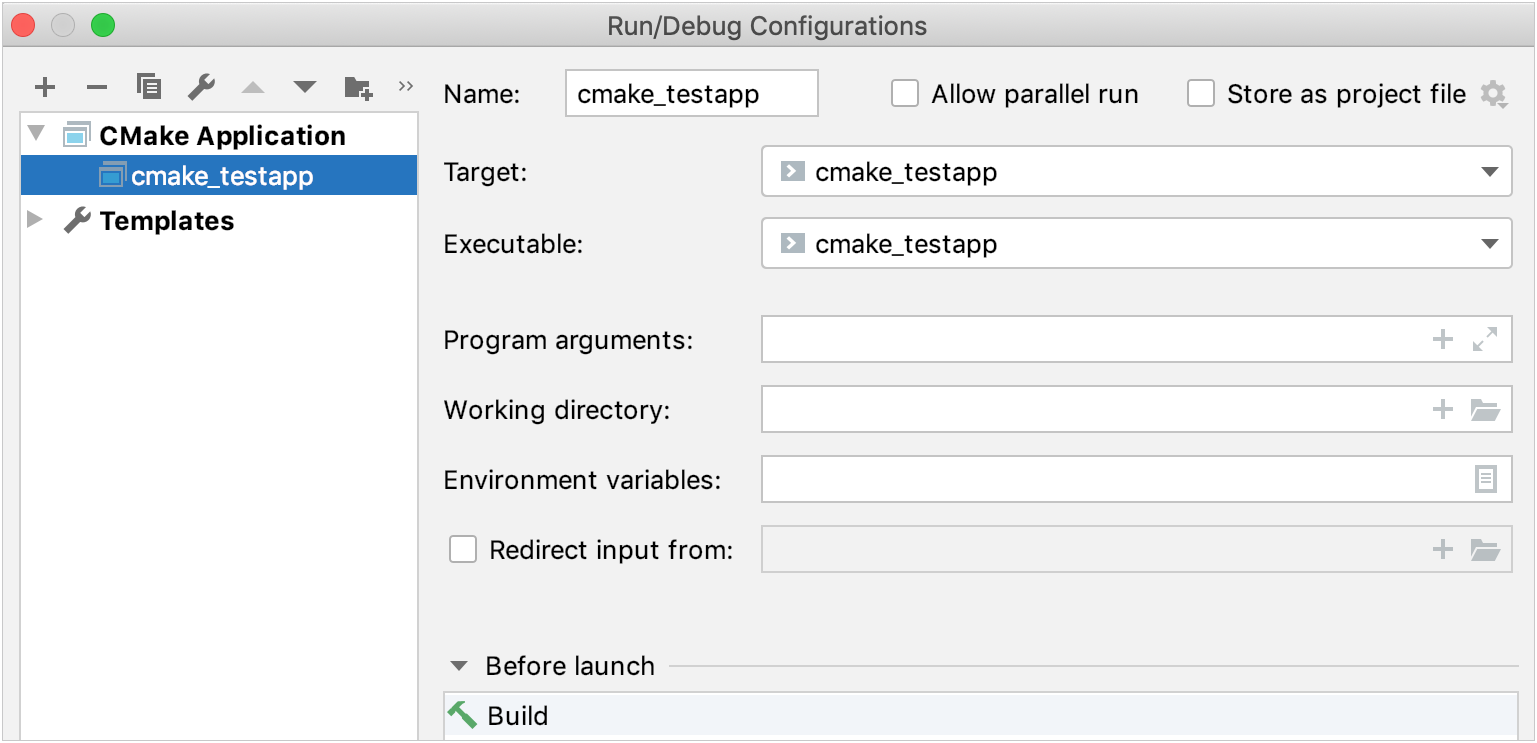Expand the Templates tree node
The width and height of the screenshot is (1537, 743).
point(33,220)
